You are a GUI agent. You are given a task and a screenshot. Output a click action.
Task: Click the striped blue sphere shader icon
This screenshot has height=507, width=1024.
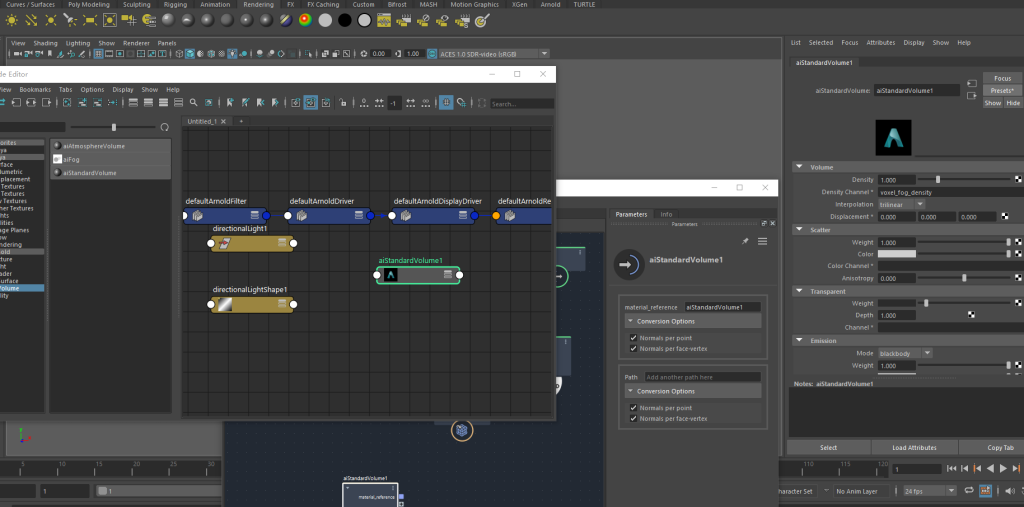285,20
